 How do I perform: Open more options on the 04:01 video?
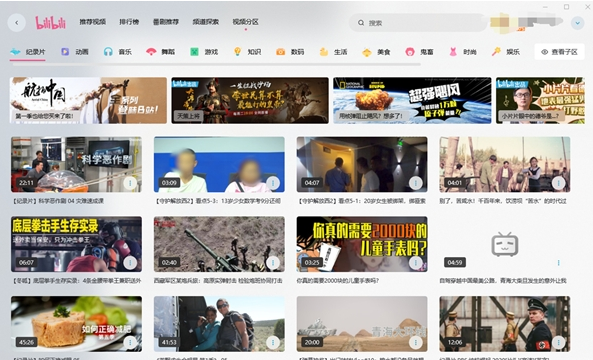click(558, 183)
